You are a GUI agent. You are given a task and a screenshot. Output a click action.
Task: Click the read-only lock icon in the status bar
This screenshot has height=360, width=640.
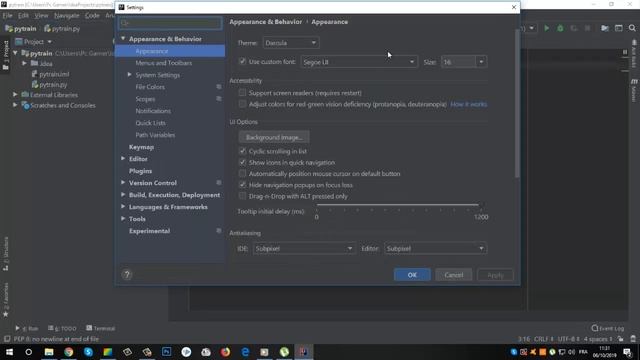[621, 339]
